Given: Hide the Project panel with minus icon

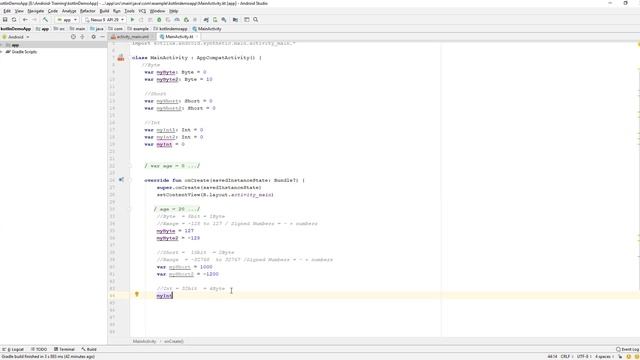Looking at the screenshot, I should (102, 37).
